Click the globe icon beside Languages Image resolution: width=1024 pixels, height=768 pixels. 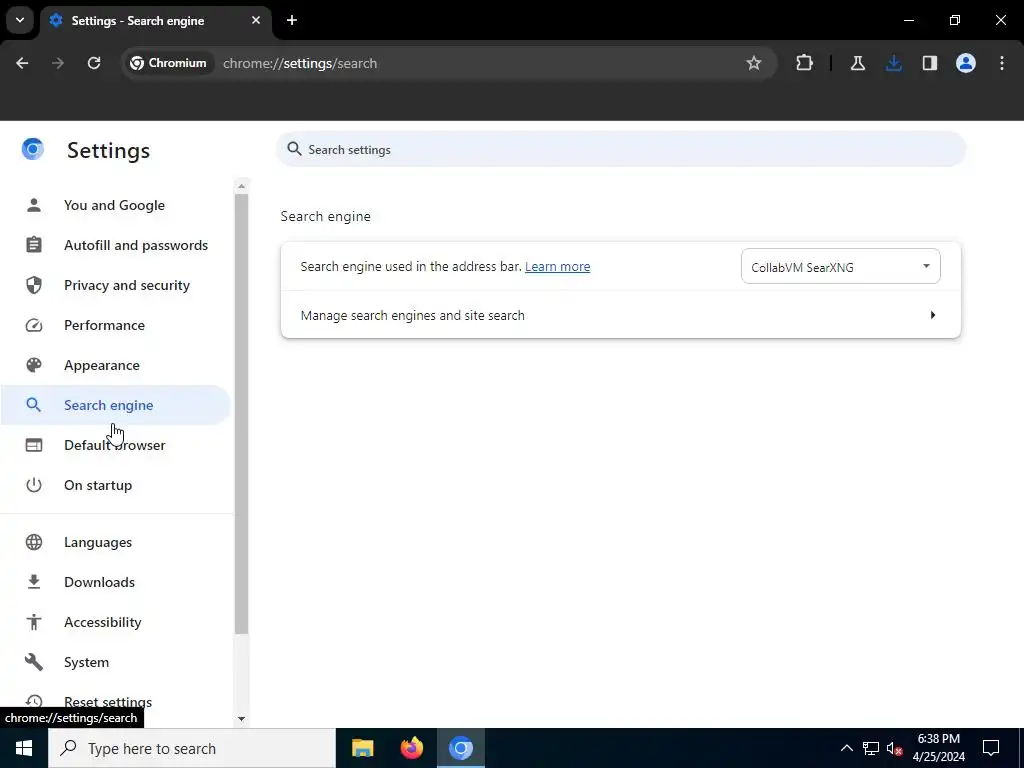(34, 542)
